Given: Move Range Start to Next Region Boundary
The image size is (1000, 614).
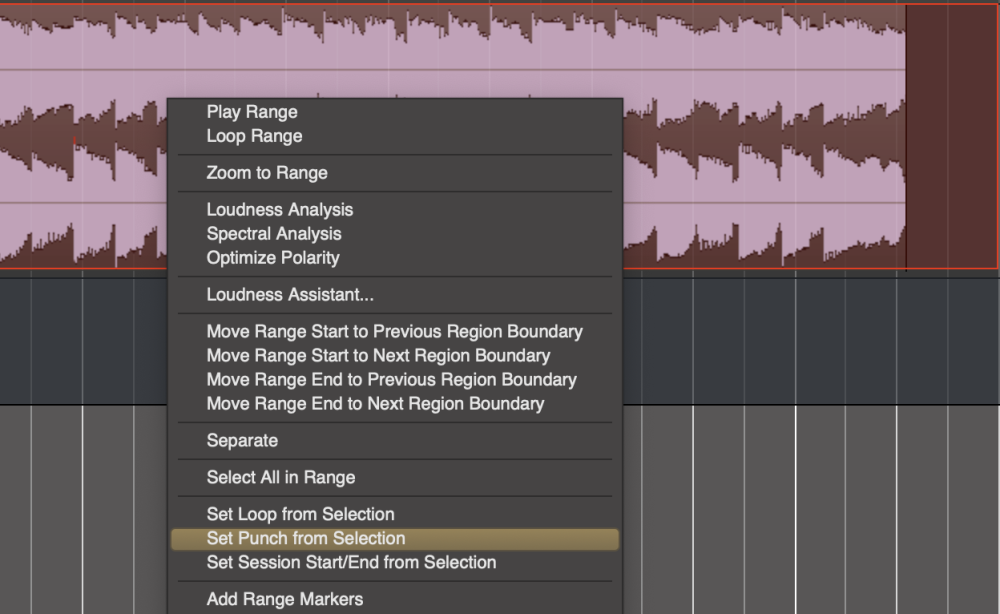Looking at the screenshot, I should pyautogui.click(x=377, y=355).
